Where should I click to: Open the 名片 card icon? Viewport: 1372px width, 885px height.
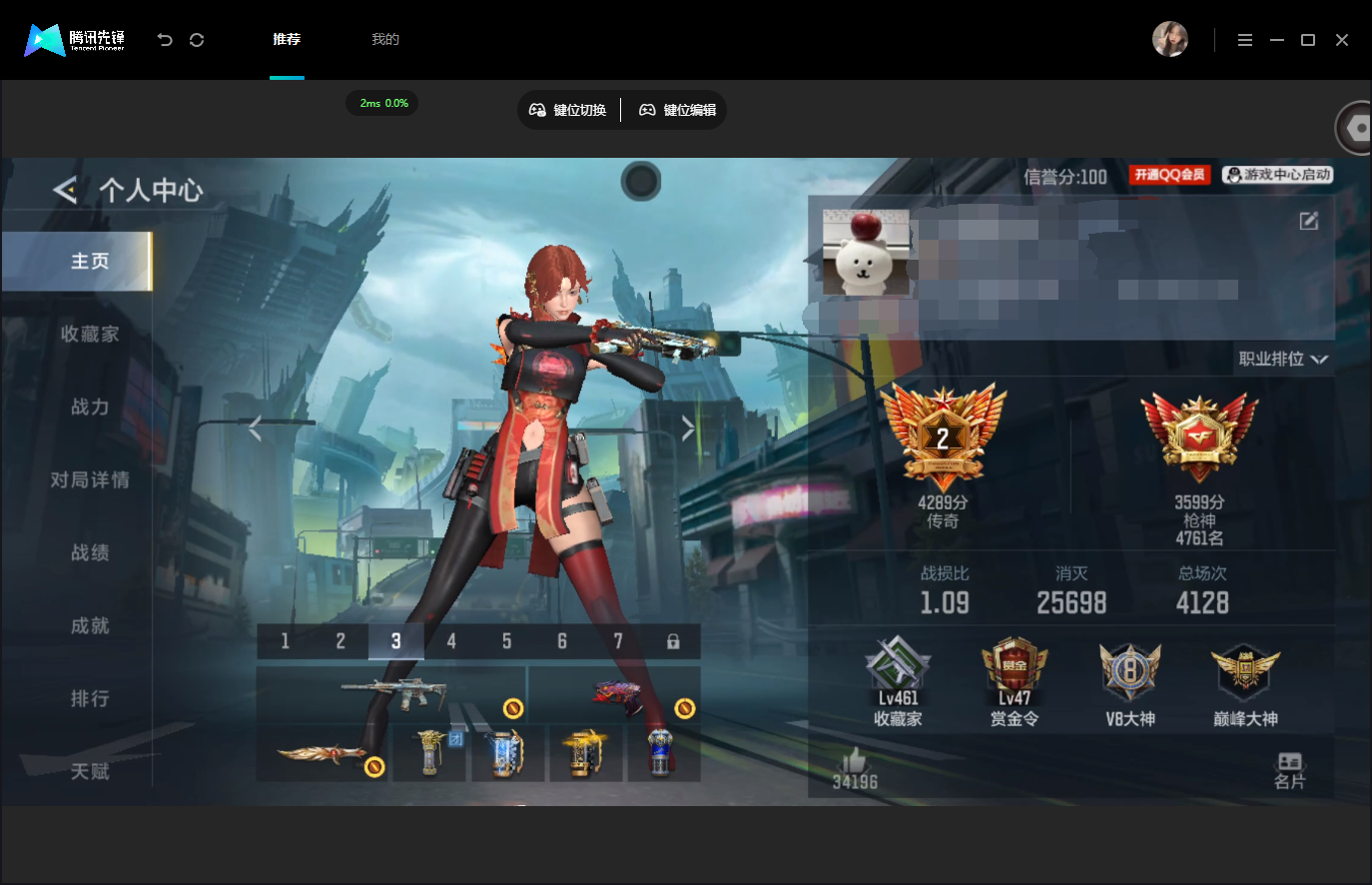tap(1289, 761)
